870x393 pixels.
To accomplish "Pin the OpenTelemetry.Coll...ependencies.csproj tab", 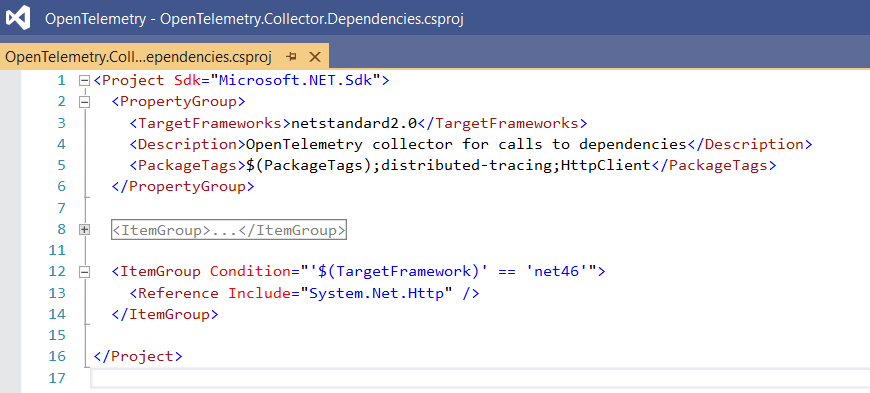I will (x=291, y=57).
